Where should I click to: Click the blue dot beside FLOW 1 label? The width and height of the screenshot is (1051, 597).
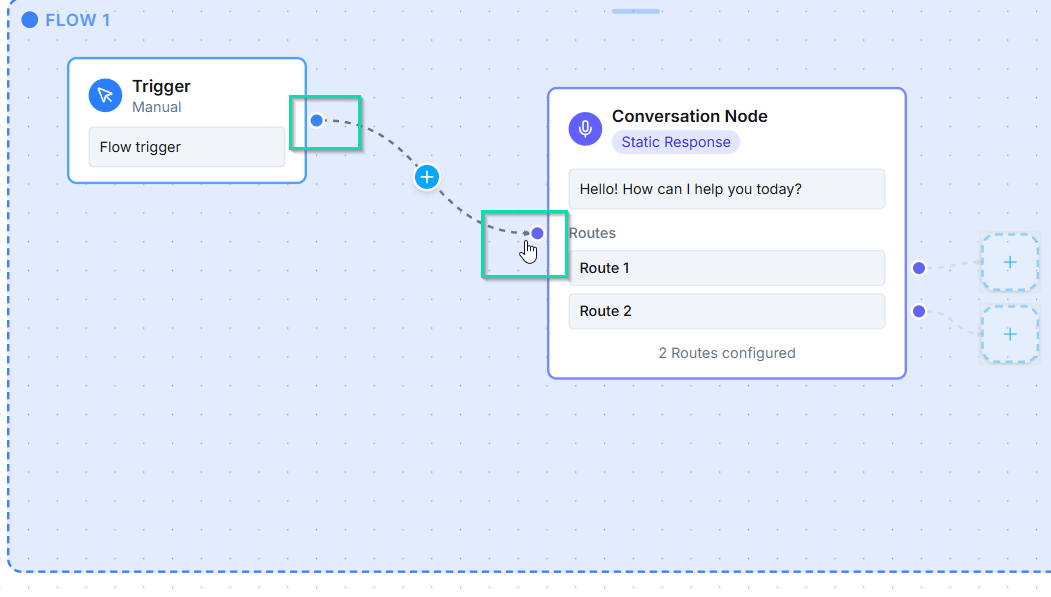coord(29,18)
